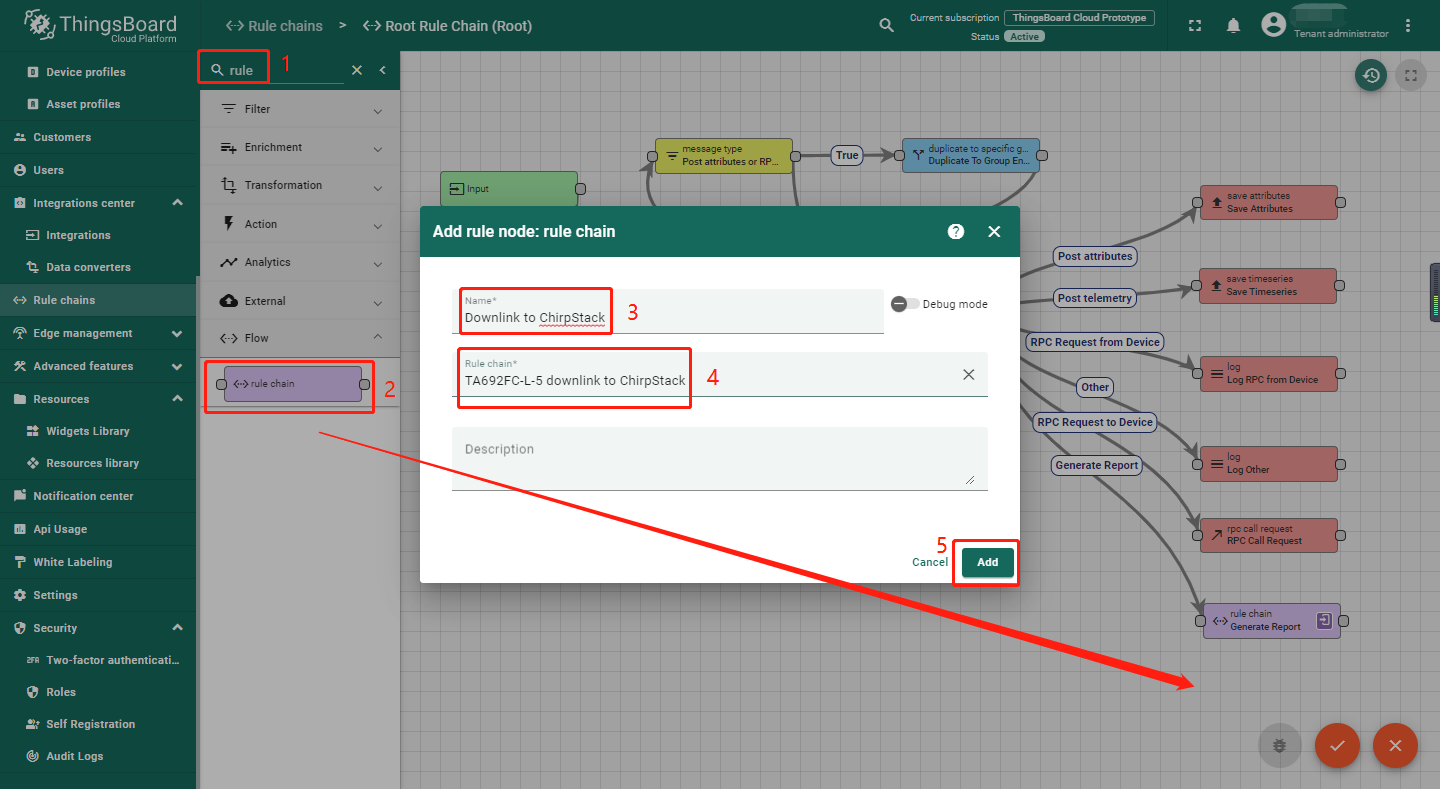The height and width of the screenshot is (789, 1440).
Task: Click the node search input field
Action: (x=285, y=70)
